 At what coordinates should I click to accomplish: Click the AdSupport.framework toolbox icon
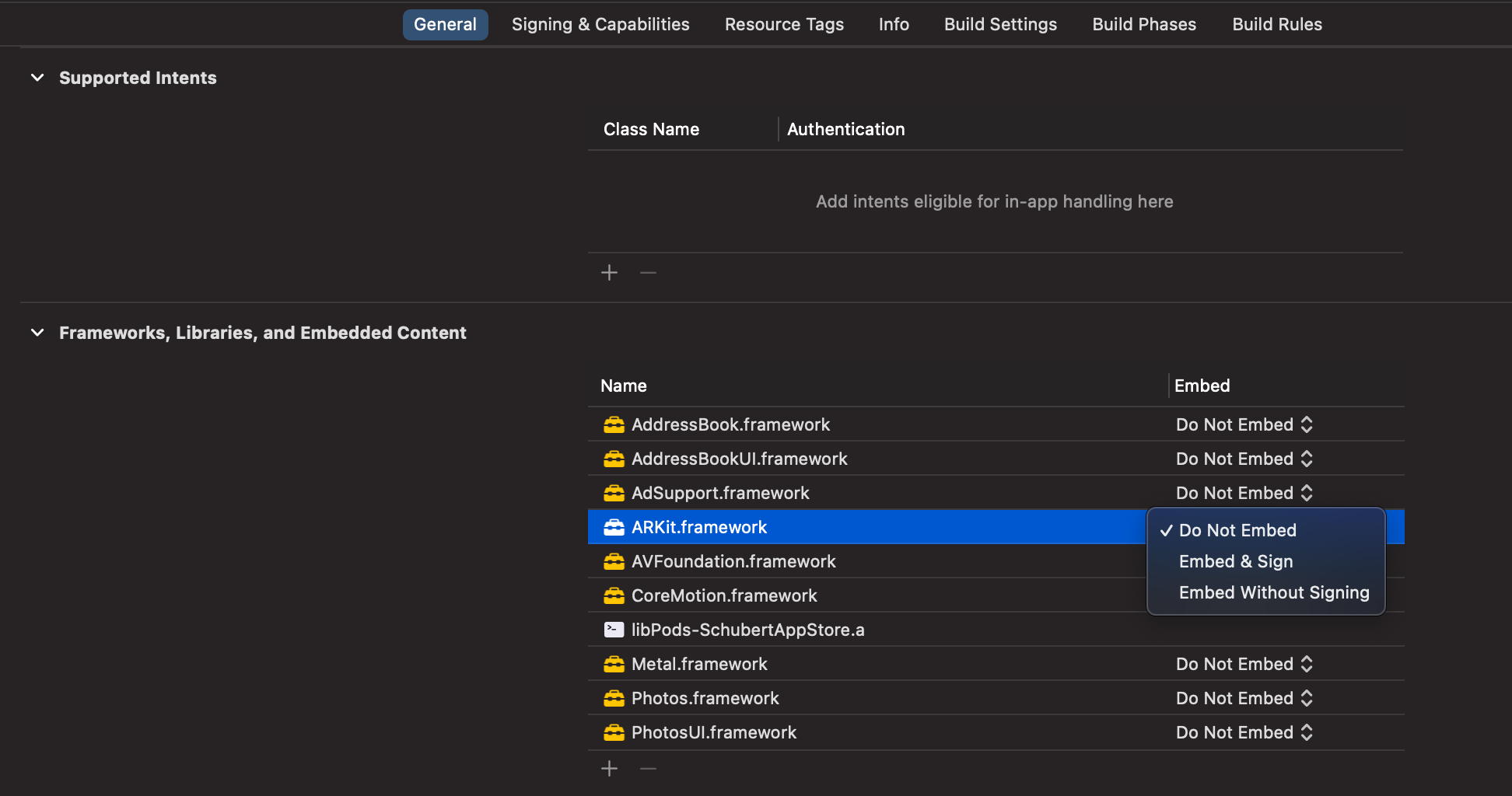[614, 493]
